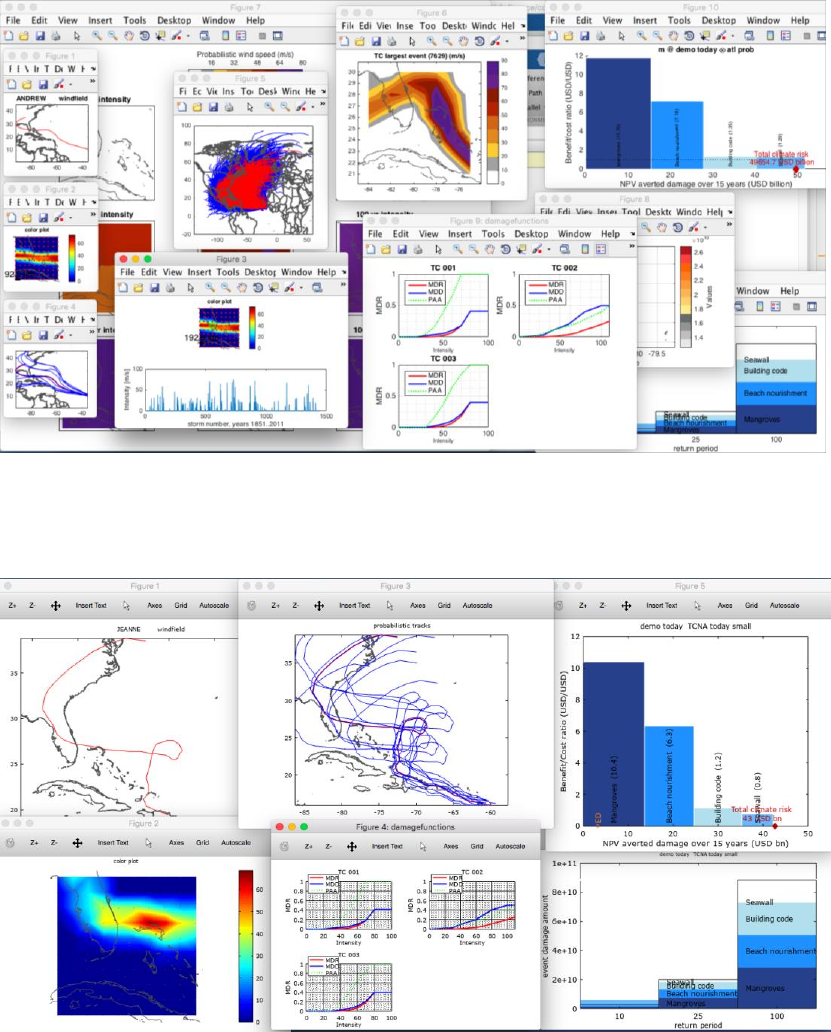This screenshot has width=831, height=1032.
Task: Click Figure 3 title bar
Action: (x=231, y=259)
